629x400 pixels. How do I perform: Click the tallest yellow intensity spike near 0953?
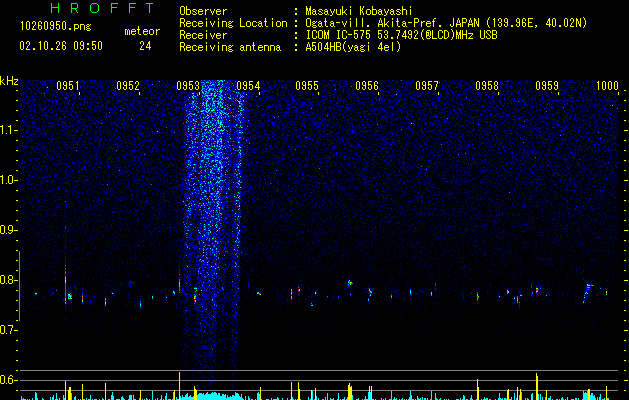(x=180, y=386)
